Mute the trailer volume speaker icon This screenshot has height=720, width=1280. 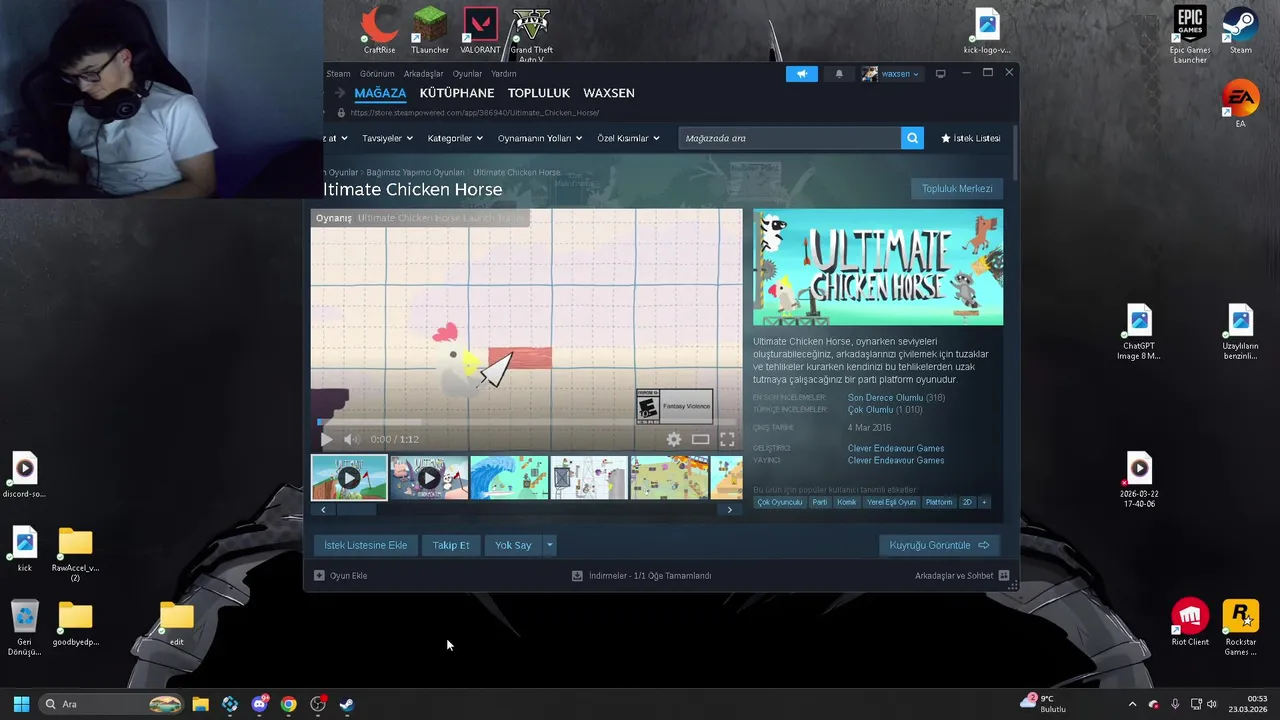(x=351, y=439)
